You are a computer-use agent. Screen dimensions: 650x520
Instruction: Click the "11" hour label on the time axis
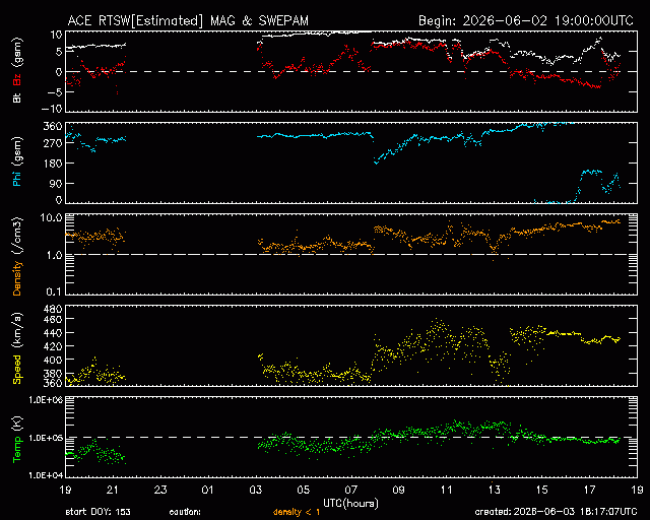tap(446, 490)
